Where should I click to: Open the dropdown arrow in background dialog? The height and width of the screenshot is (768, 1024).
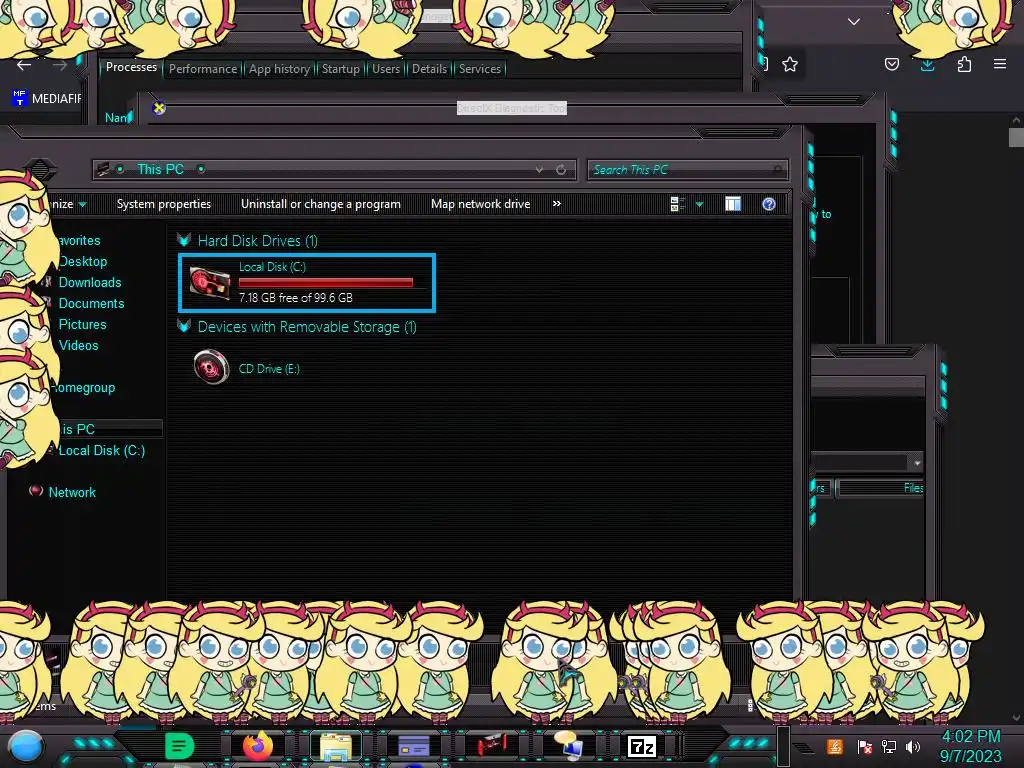pos(917,462)
